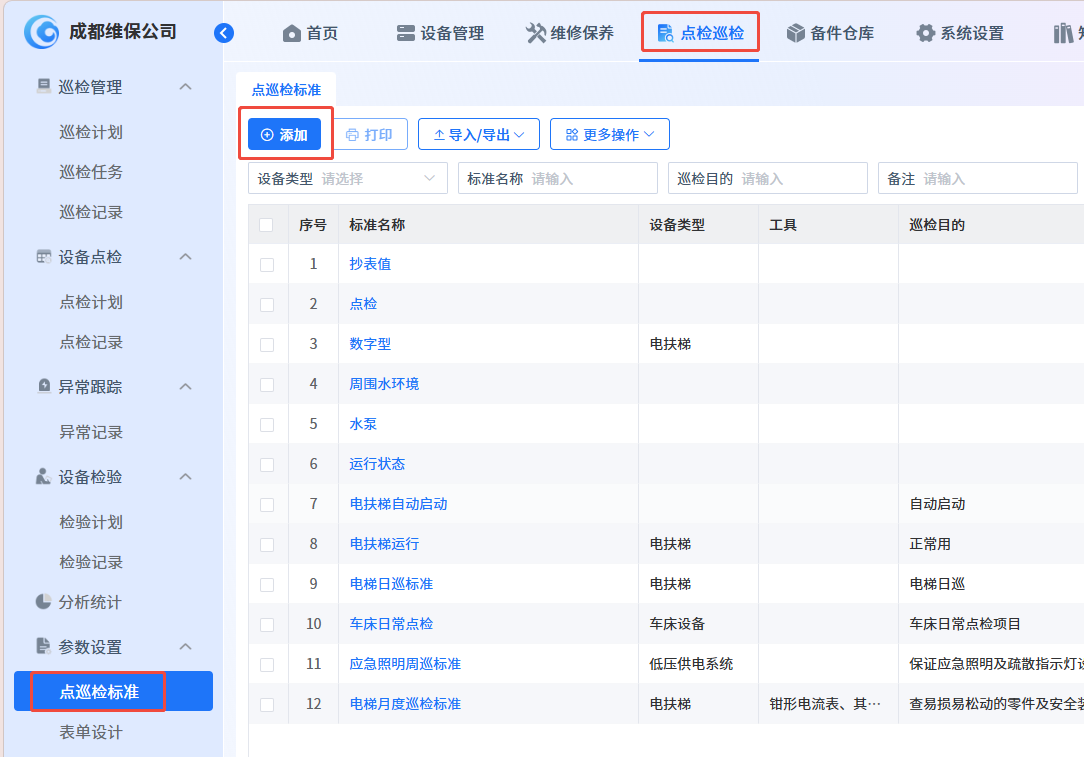Check the box for row 数字型
The image size is (1084, 757).
click(267, 345)
